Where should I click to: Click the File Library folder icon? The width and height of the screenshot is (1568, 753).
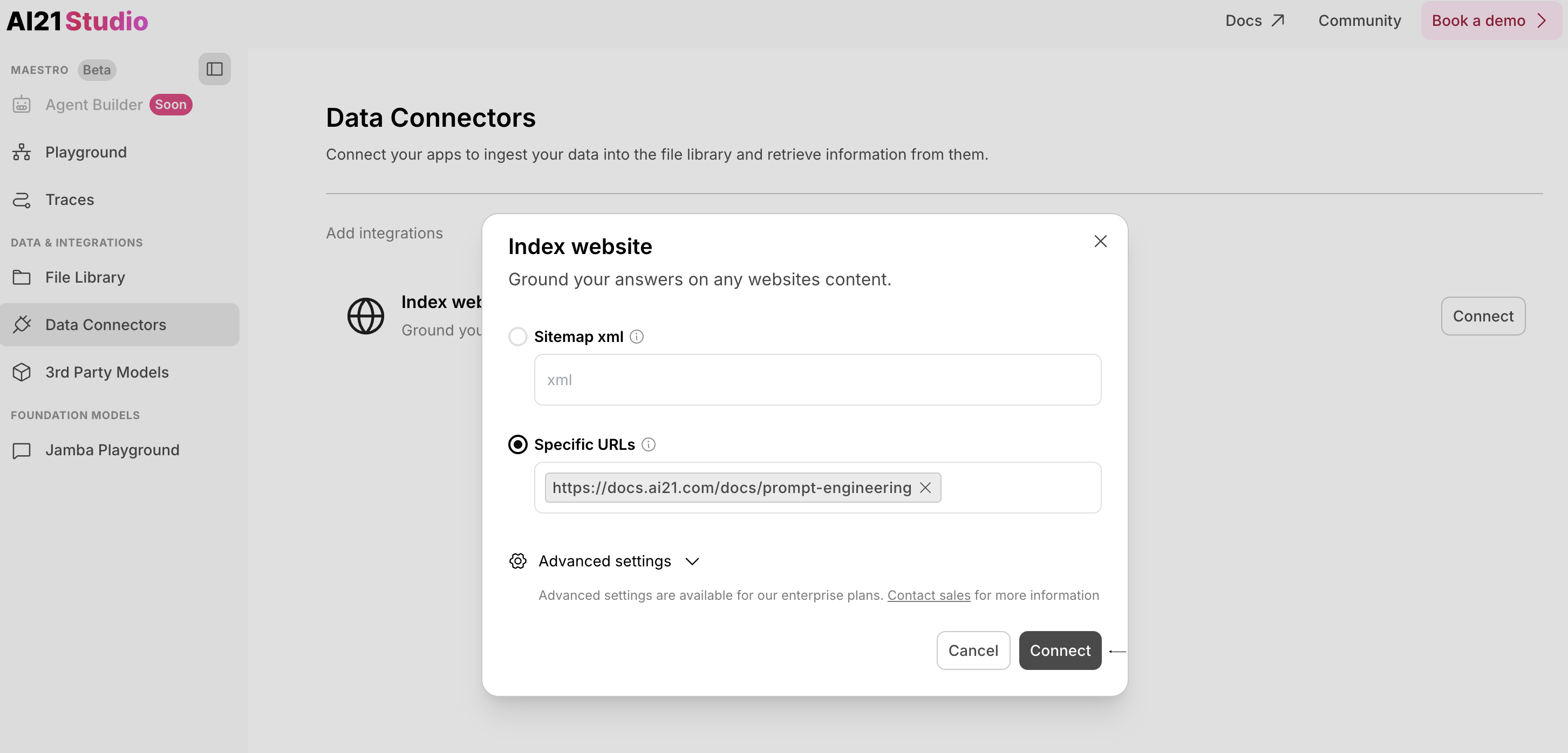click(x=21, y=277)
